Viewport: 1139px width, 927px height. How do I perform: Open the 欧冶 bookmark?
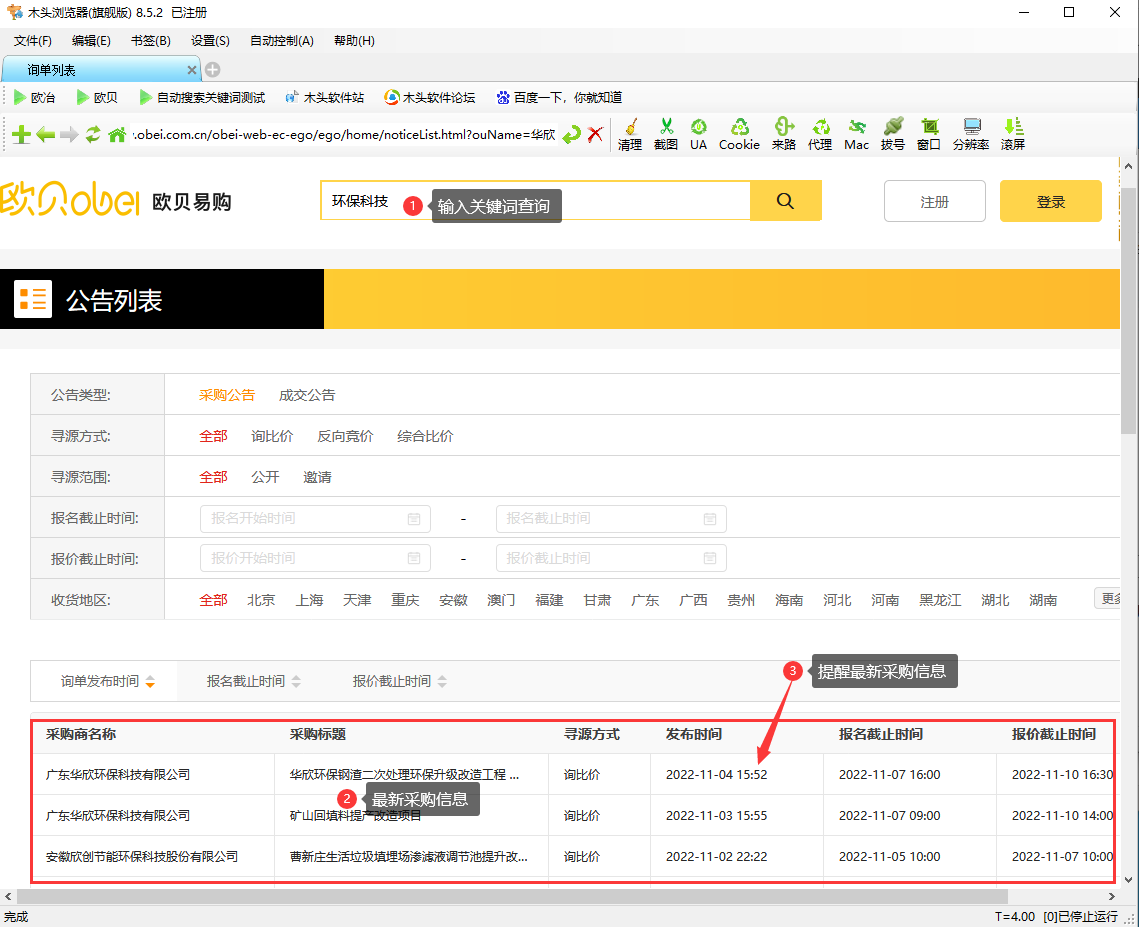pos(35,97)
